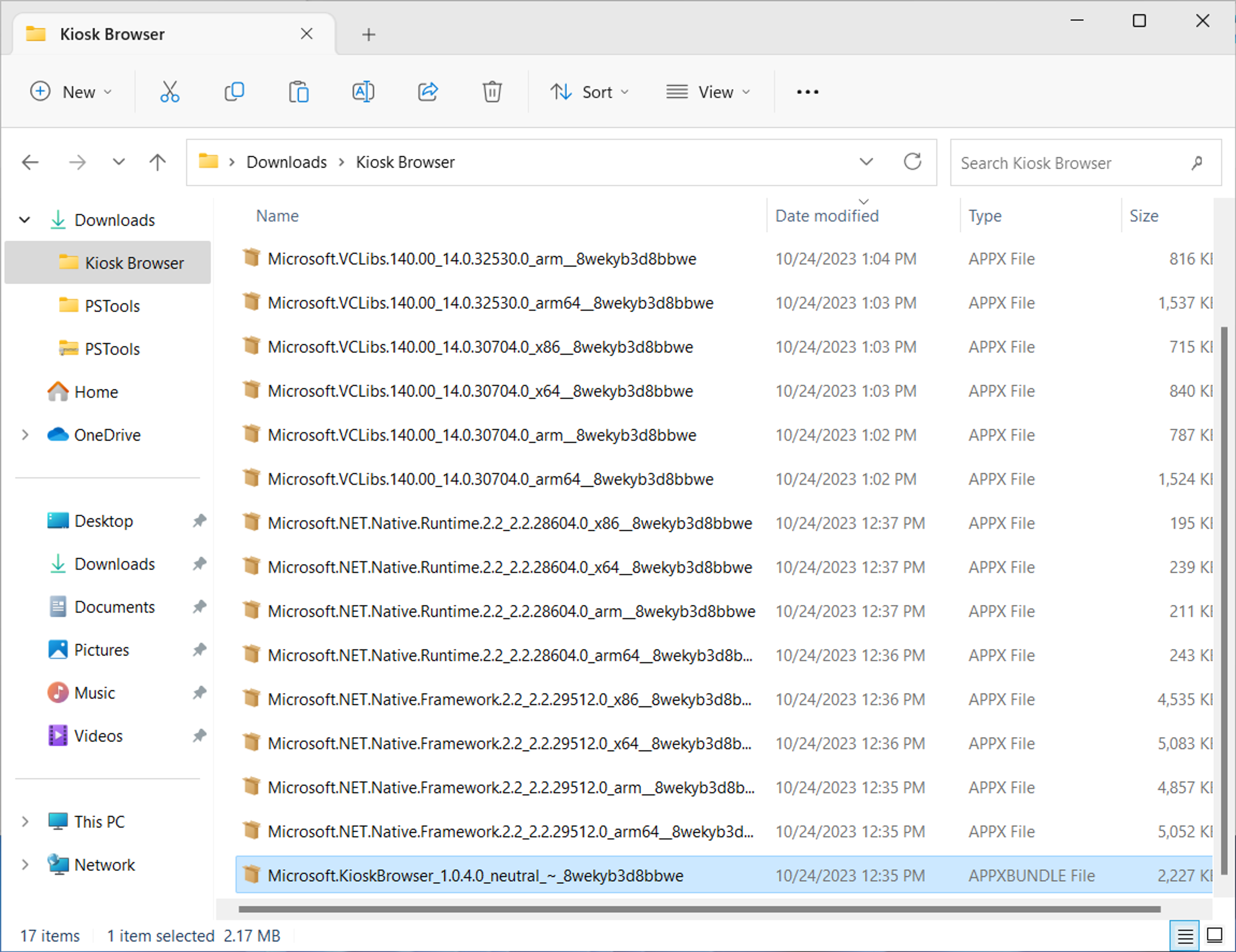Viewport: 1236px width, 952px height.
Task: Click the Rename icon
Action: [363, 92]
